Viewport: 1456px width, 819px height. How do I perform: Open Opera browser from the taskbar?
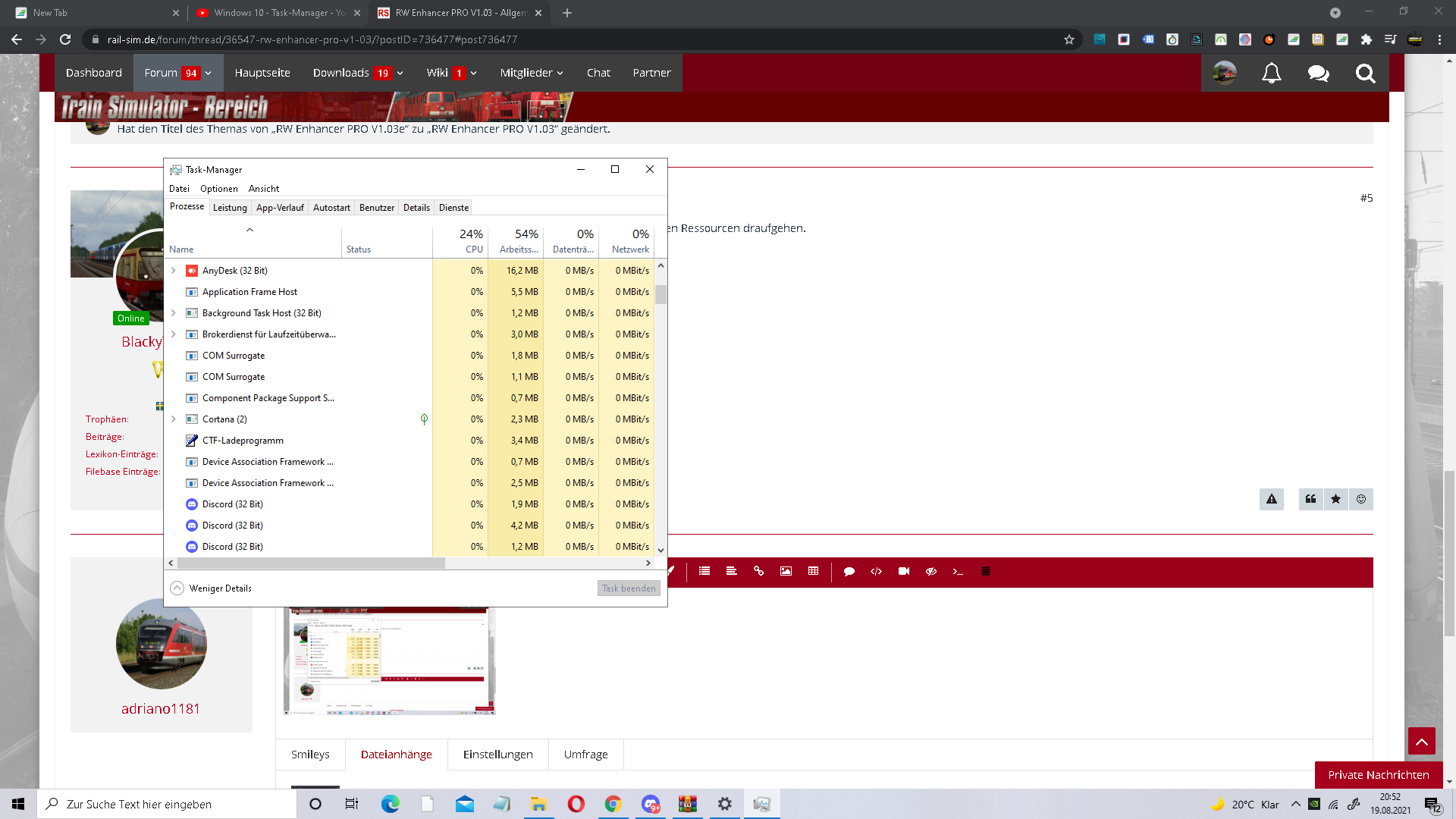coord(576,804)
